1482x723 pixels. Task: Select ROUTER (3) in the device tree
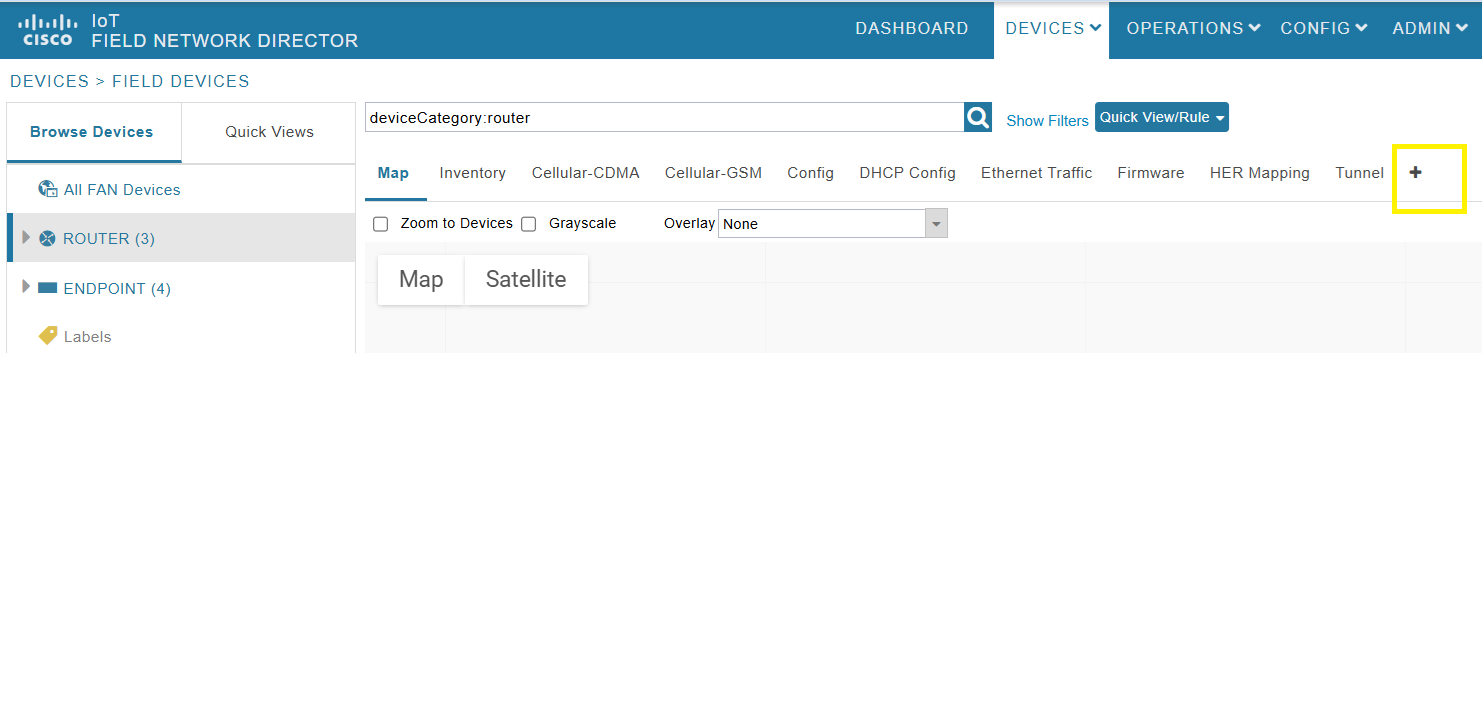[x=109, y=238]
